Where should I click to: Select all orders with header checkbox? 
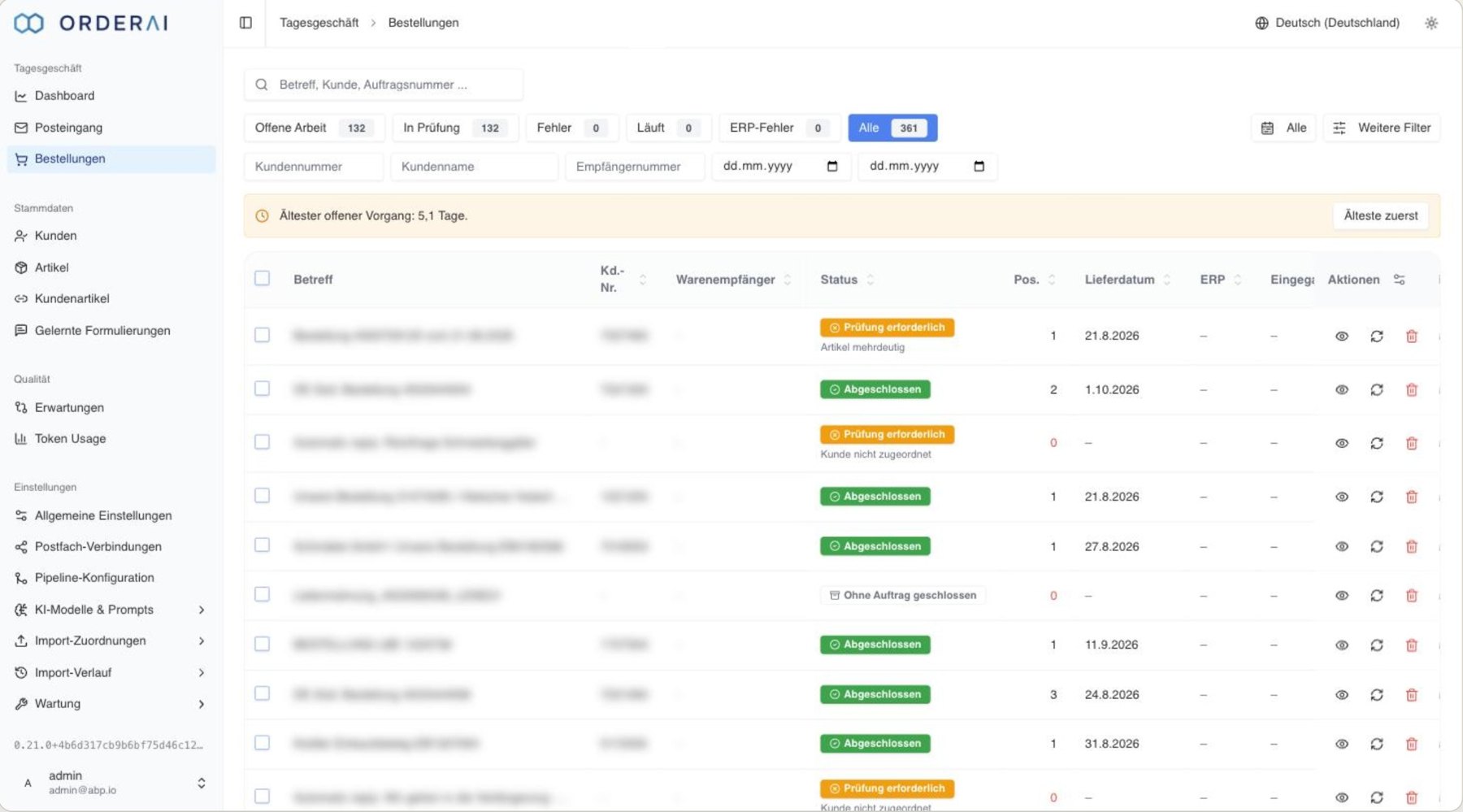pyautogui.click(x=262, y=278)
